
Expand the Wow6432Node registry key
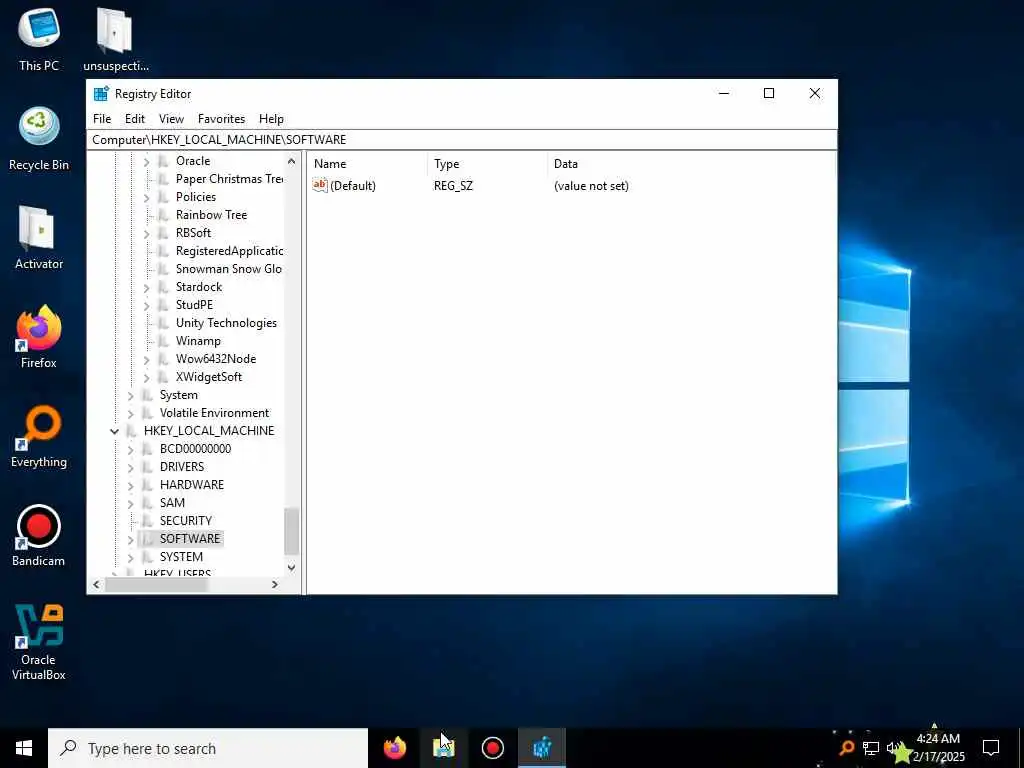click(x=146, y=359)
